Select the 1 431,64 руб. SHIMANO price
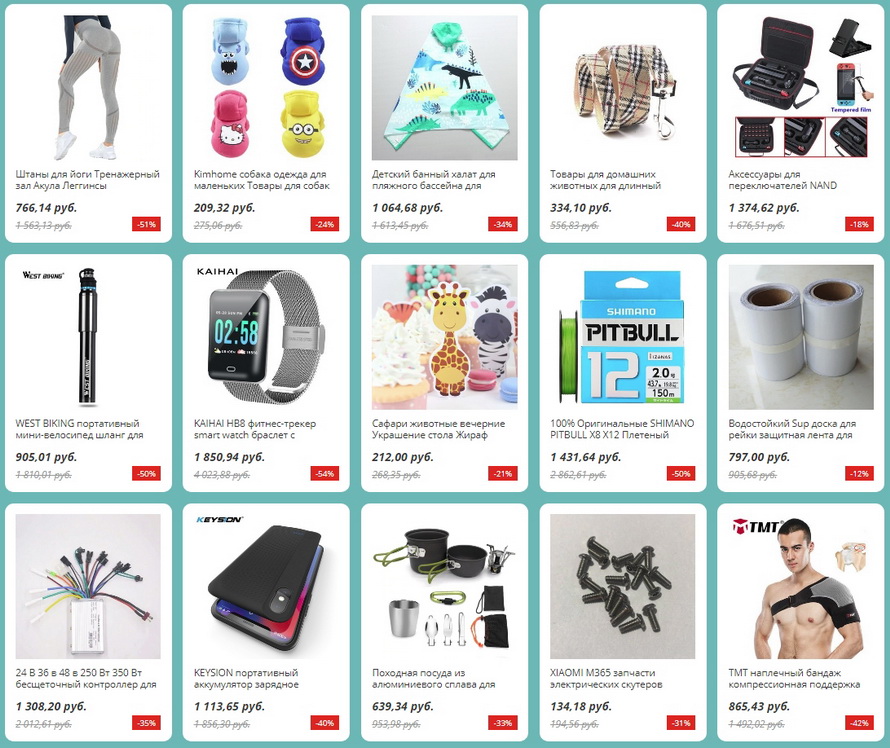890x748 pixels. pos(586,457)
